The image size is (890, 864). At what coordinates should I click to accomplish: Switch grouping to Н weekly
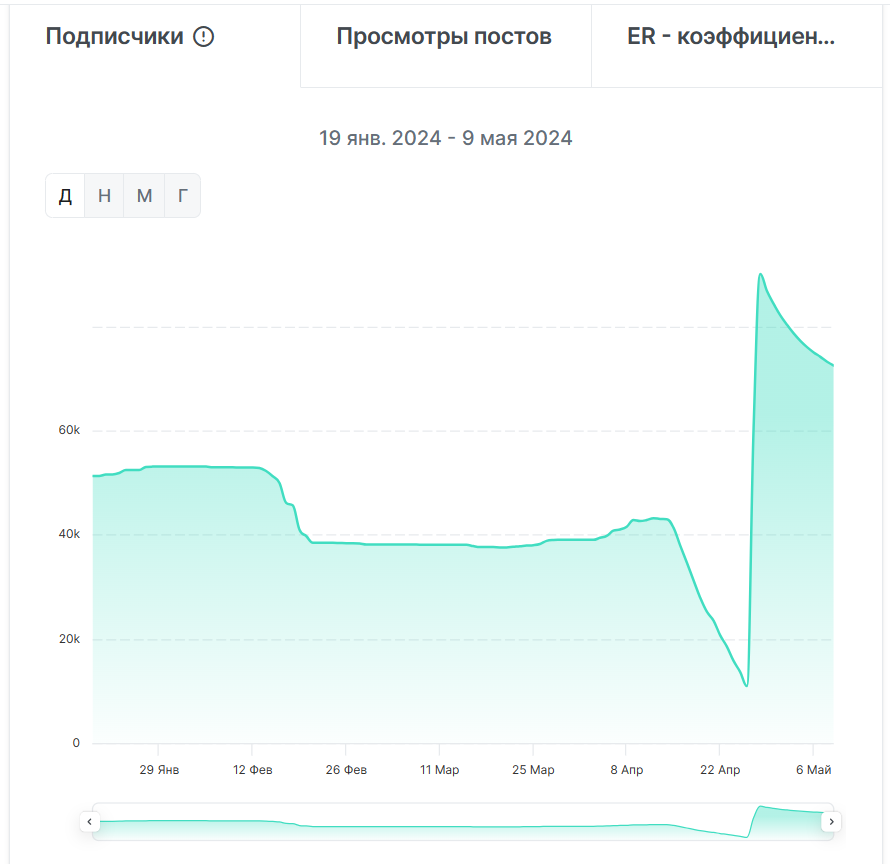click(x=104, y=196)
